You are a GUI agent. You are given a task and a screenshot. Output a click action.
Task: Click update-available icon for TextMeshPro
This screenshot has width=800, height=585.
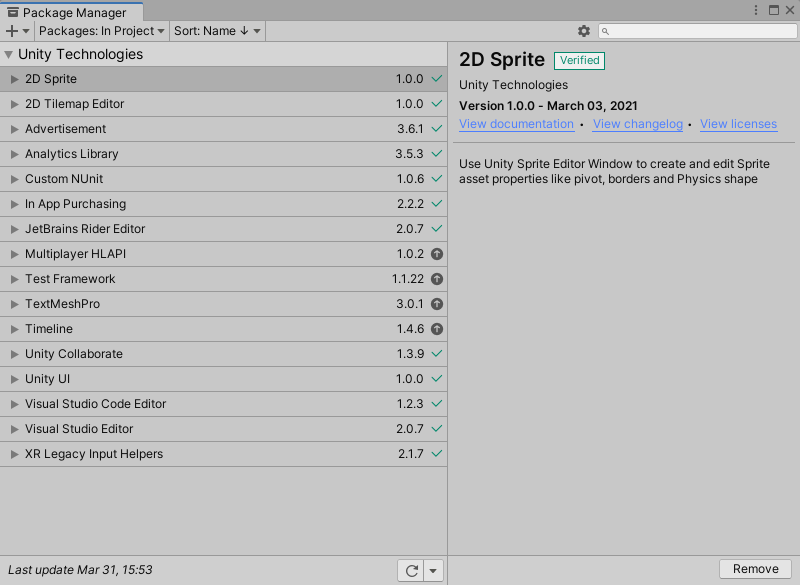[x=437, y=304]
